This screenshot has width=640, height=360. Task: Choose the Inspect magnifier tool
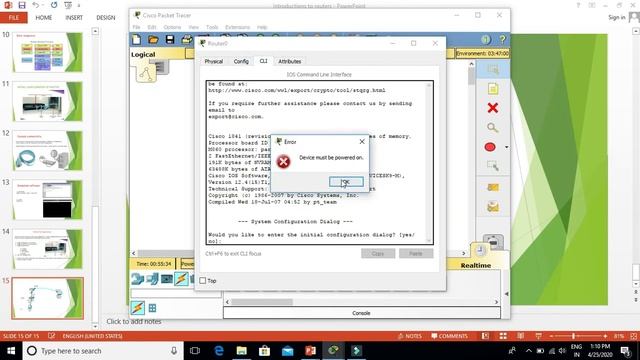[x=493, y=128]
